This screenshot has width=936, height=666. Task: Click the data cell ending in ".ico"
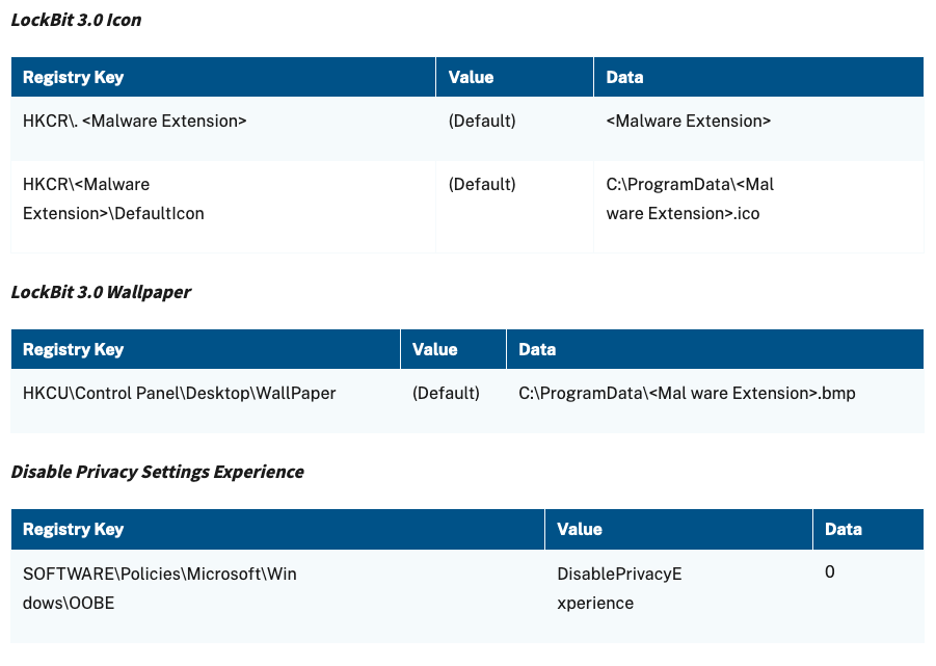[x=689, y=199]
